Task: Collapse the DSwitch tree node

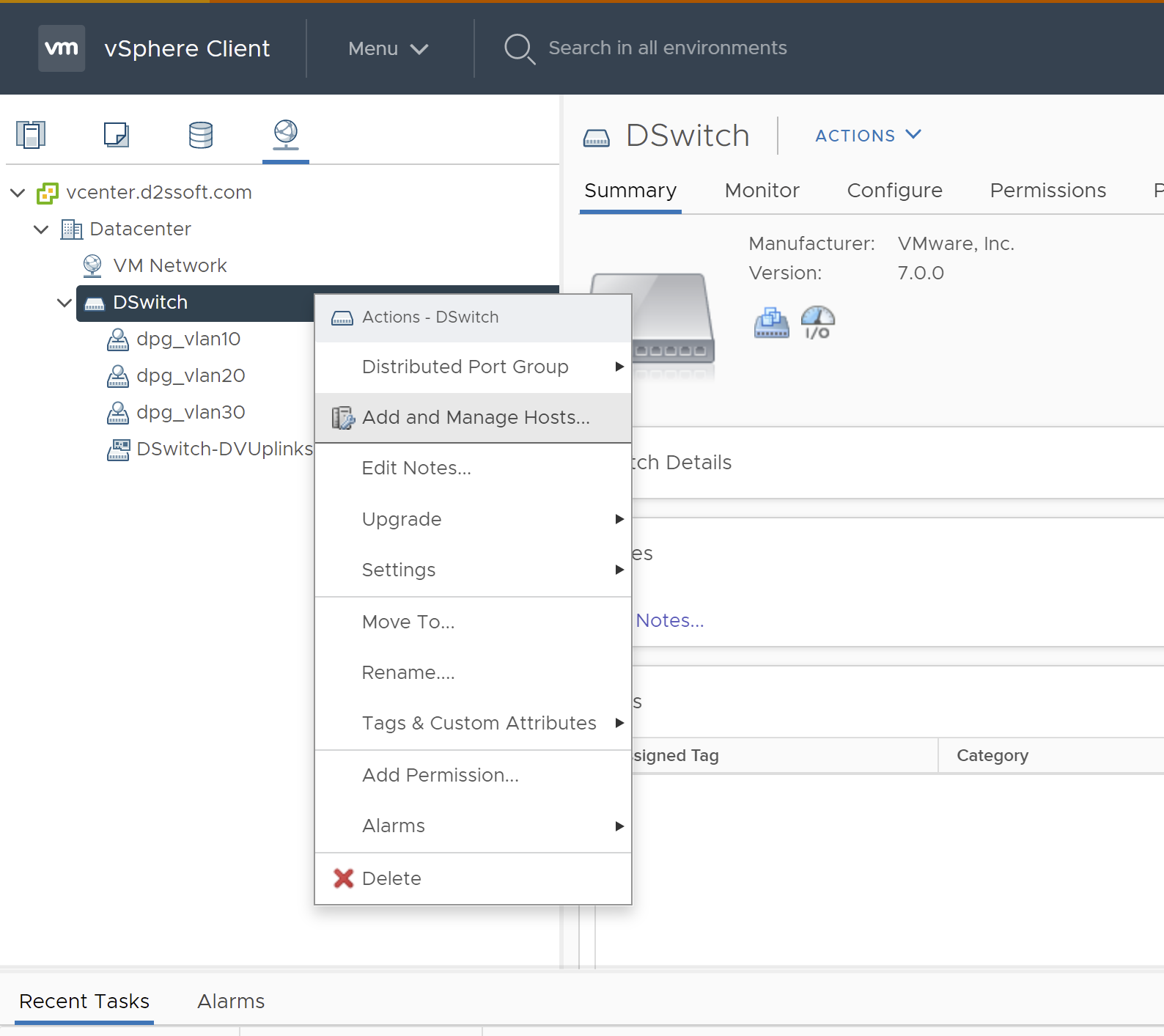Action: click(65, 303)
